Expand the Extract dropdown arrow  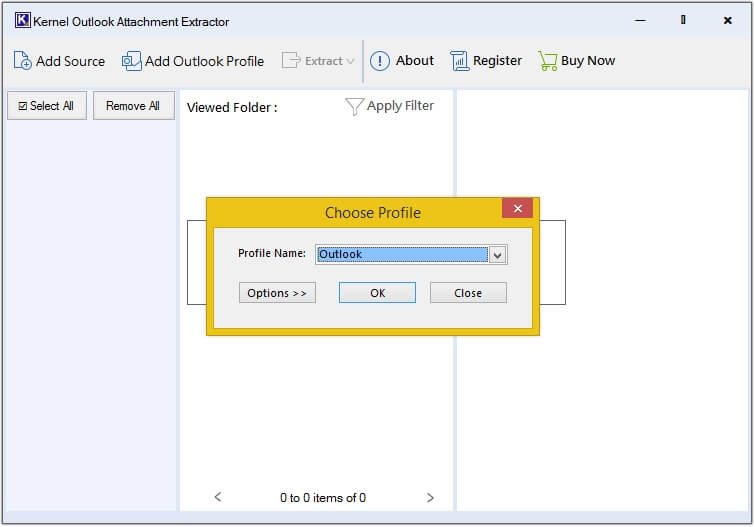tap(351, 61)
